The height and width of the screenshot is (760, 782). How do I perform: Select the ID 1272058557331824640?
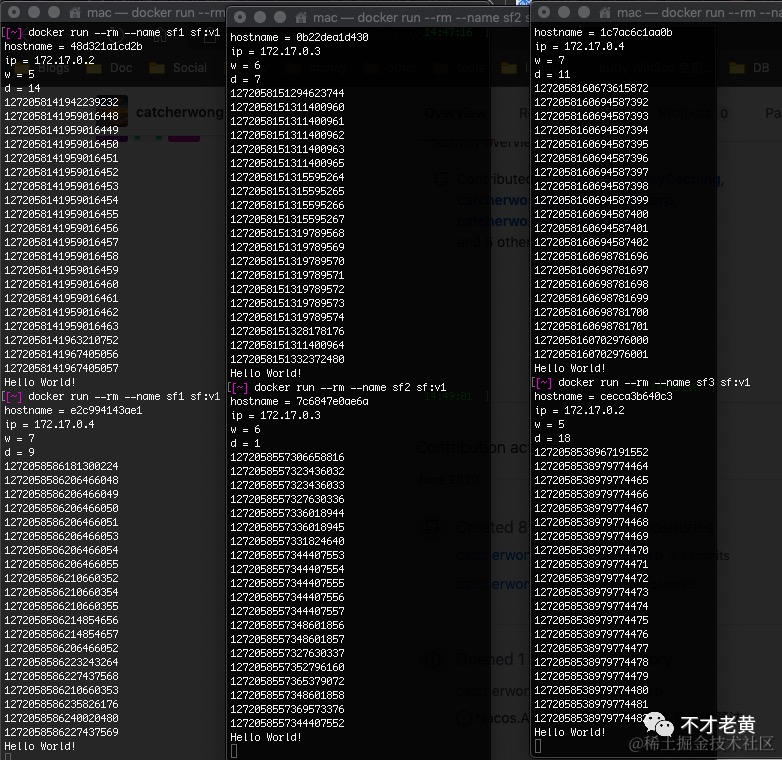(x=287, y=541)
